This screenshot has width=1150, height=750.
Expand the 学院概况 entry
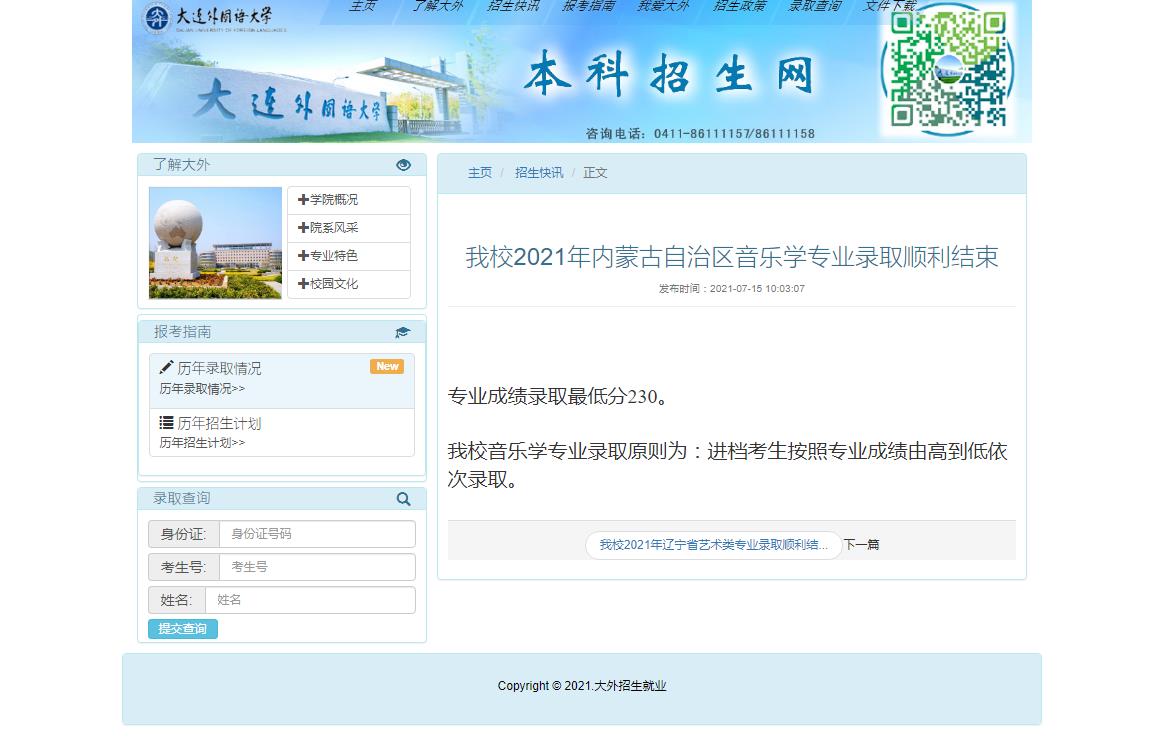coord(349,199)
